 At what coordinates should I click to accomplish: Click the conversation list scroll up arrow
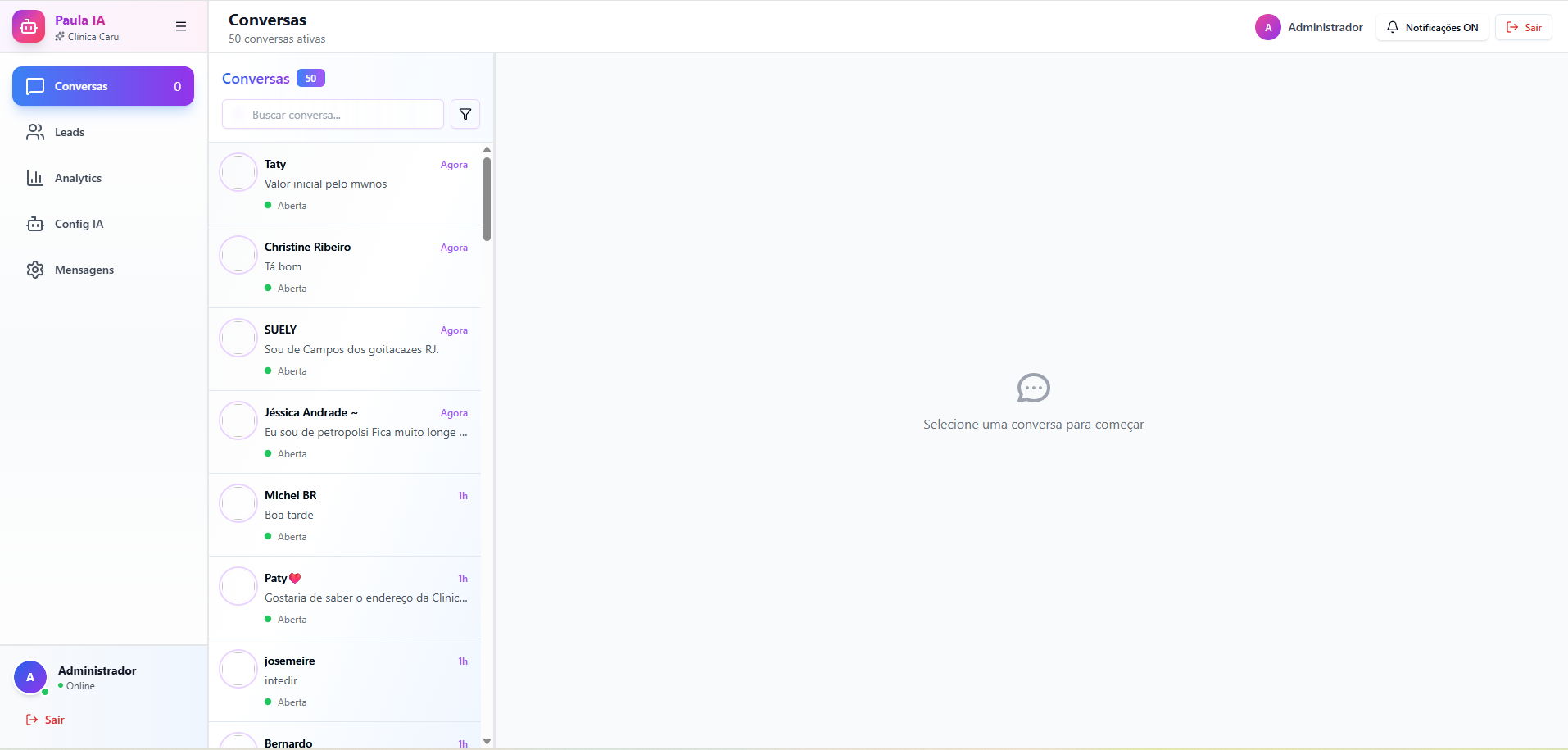click(487, 150)
